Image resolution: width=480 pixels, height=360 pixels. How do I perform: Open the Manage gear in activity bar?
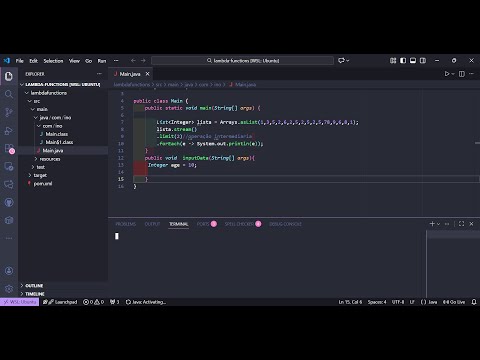(9, 289)
